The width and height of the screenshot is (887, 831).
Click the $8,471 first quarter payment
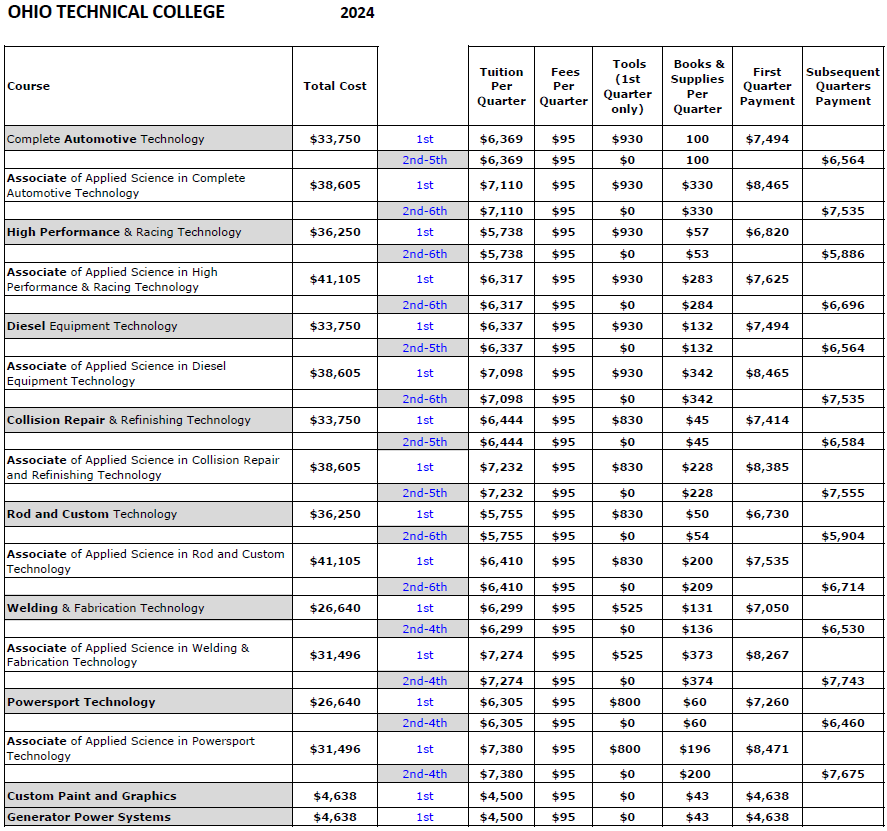[767, 749]
